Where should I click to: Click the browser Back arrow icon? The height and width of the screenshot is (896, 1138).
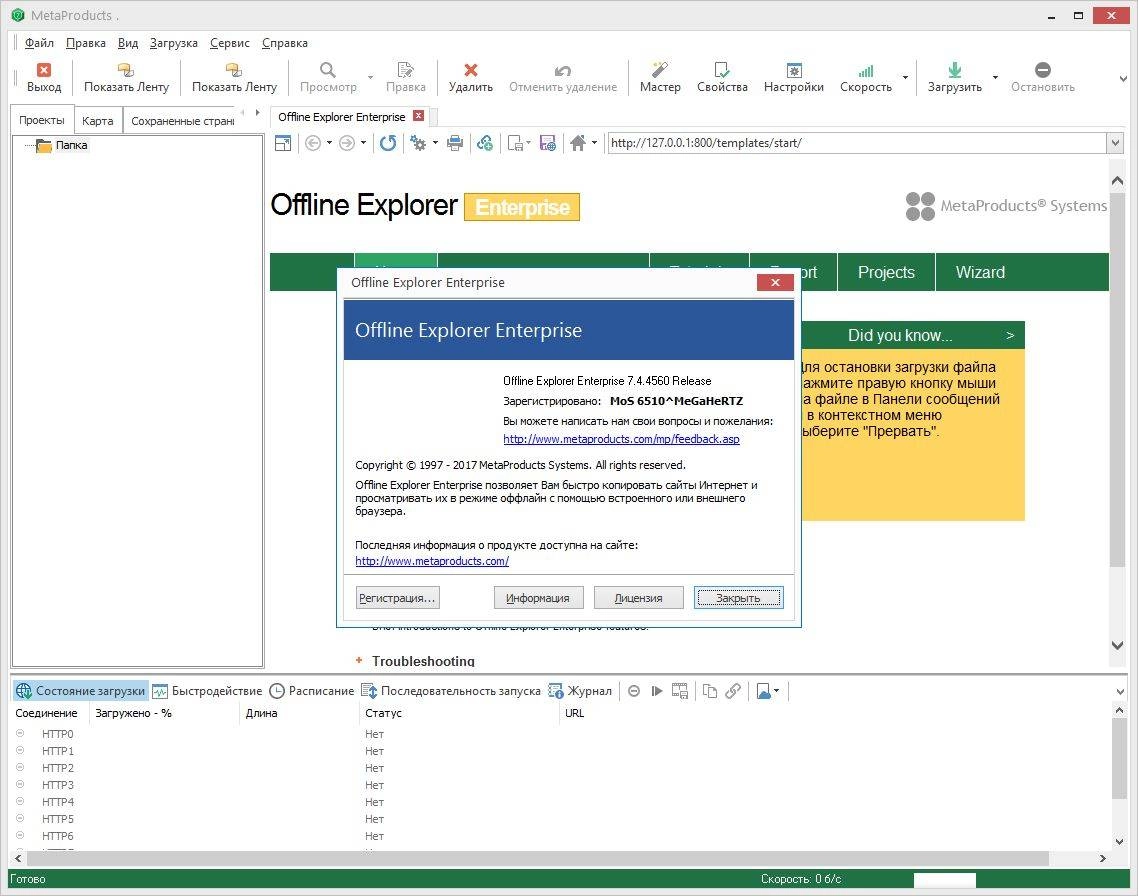coord(313,143)
